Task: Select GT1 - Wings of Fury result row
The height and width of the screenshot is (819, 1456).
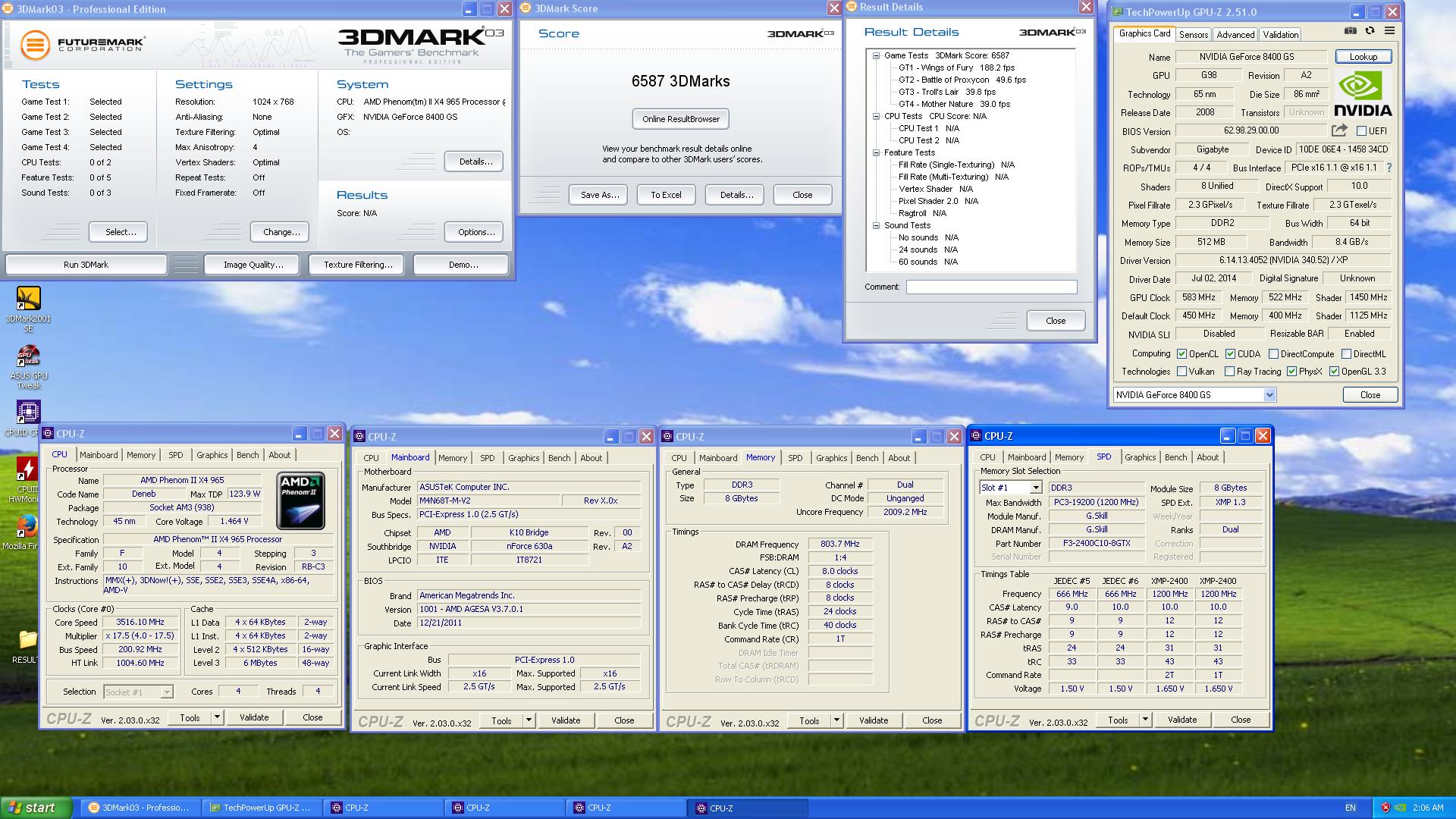Action: [956, 67]
